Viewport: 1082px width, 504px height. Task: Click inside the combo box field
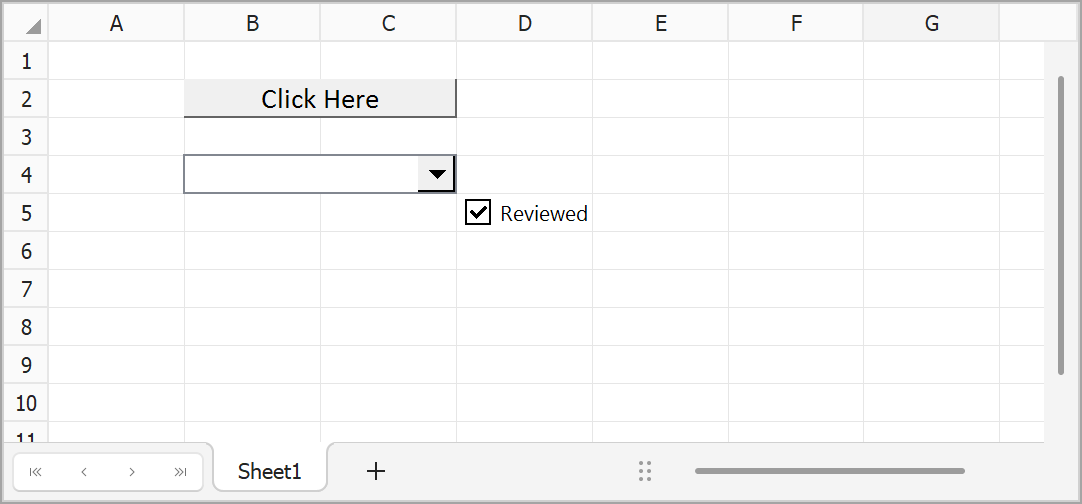pyautogui.click(x=300, y=174)
